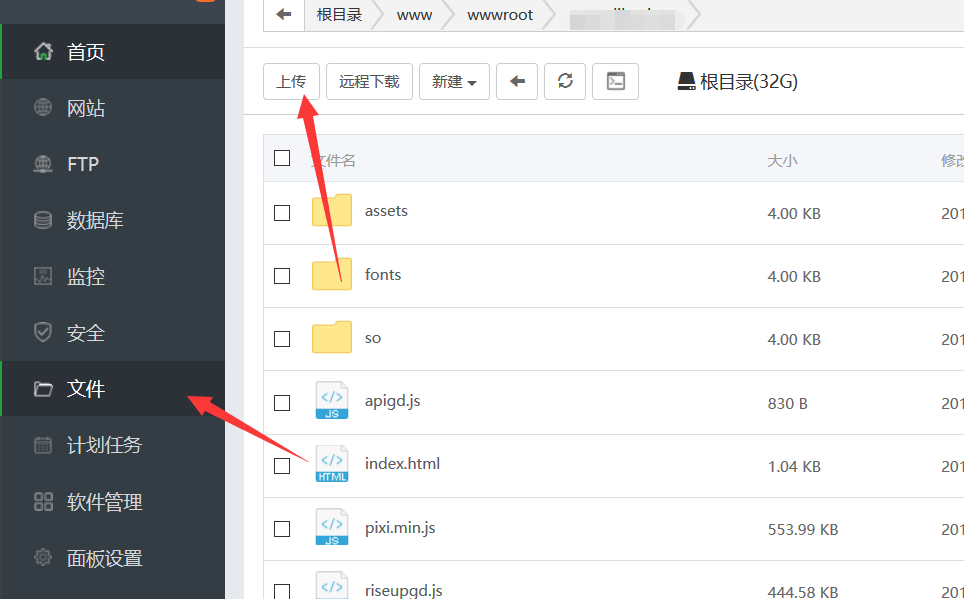This screenshot has width=964, height=599.
Task: Click the index.html HTML file icon
Action: (332, 463)
